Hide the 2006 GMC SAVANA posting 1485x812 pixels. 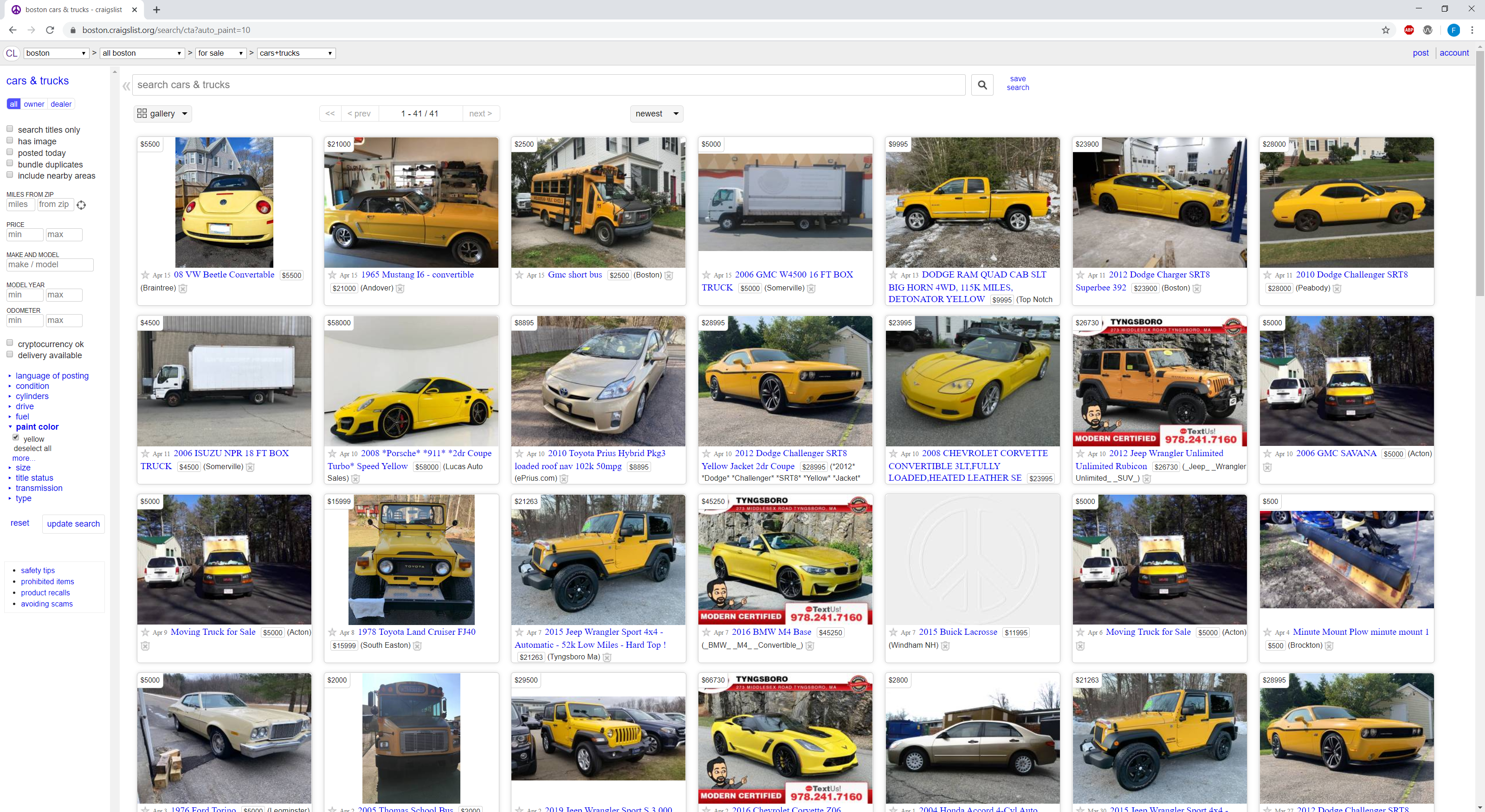pos(1267,467)
